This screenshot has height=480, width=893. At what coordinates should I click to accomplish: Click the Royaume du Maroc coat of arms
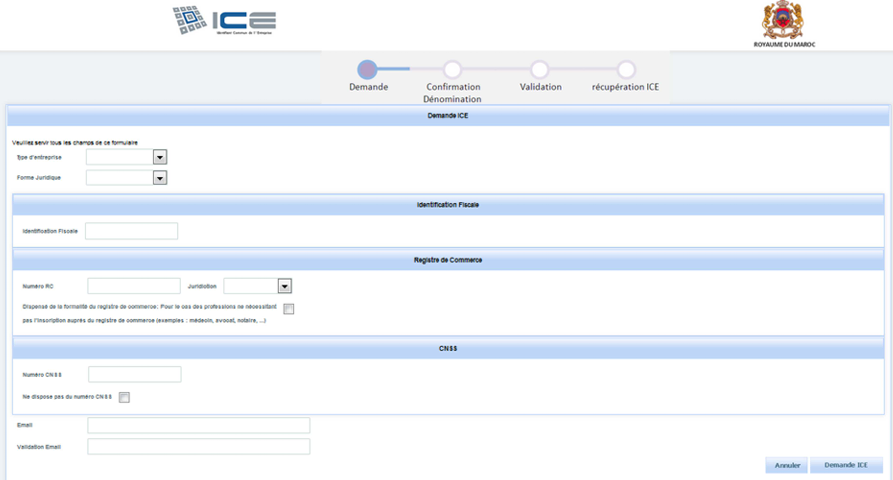coord(783,20)
